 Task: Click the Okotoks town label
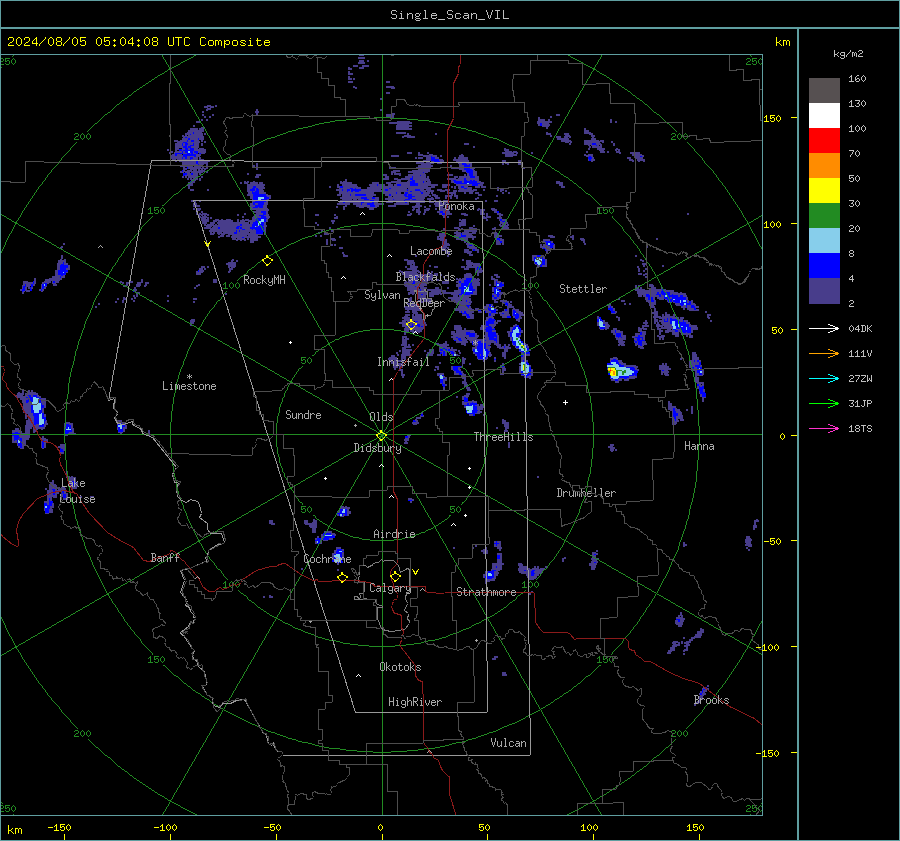coord(400,667)
